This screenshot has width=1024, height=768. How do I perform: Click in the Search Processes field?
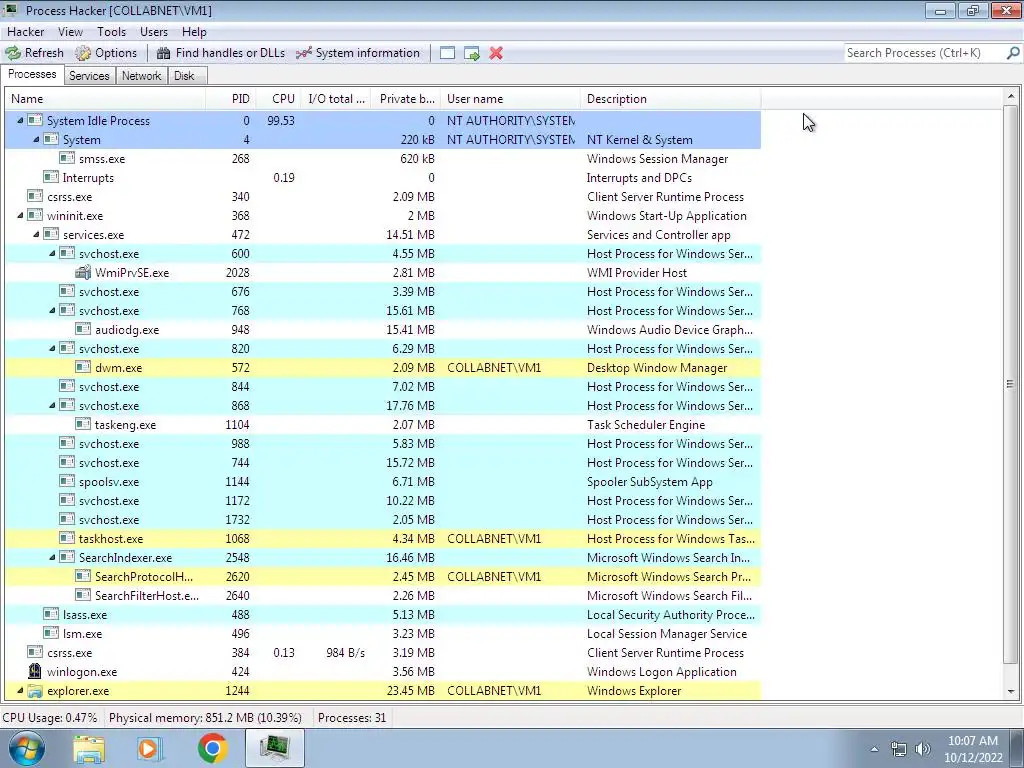924,53
